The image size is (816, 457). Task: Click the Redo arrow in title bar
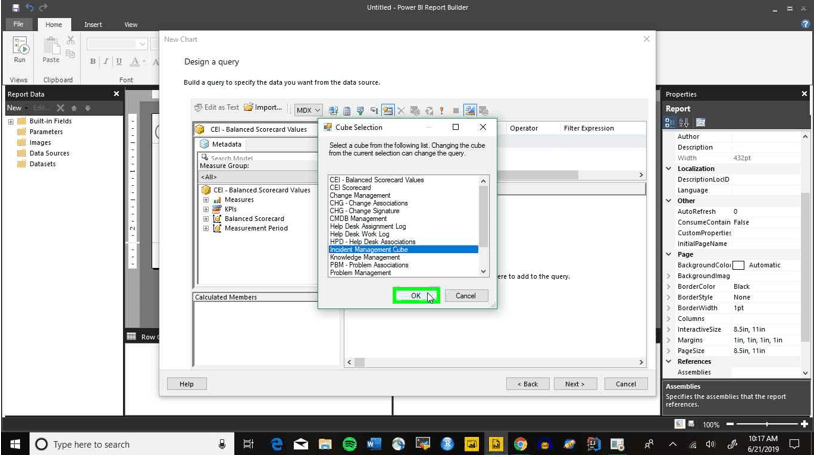point(43,8)
